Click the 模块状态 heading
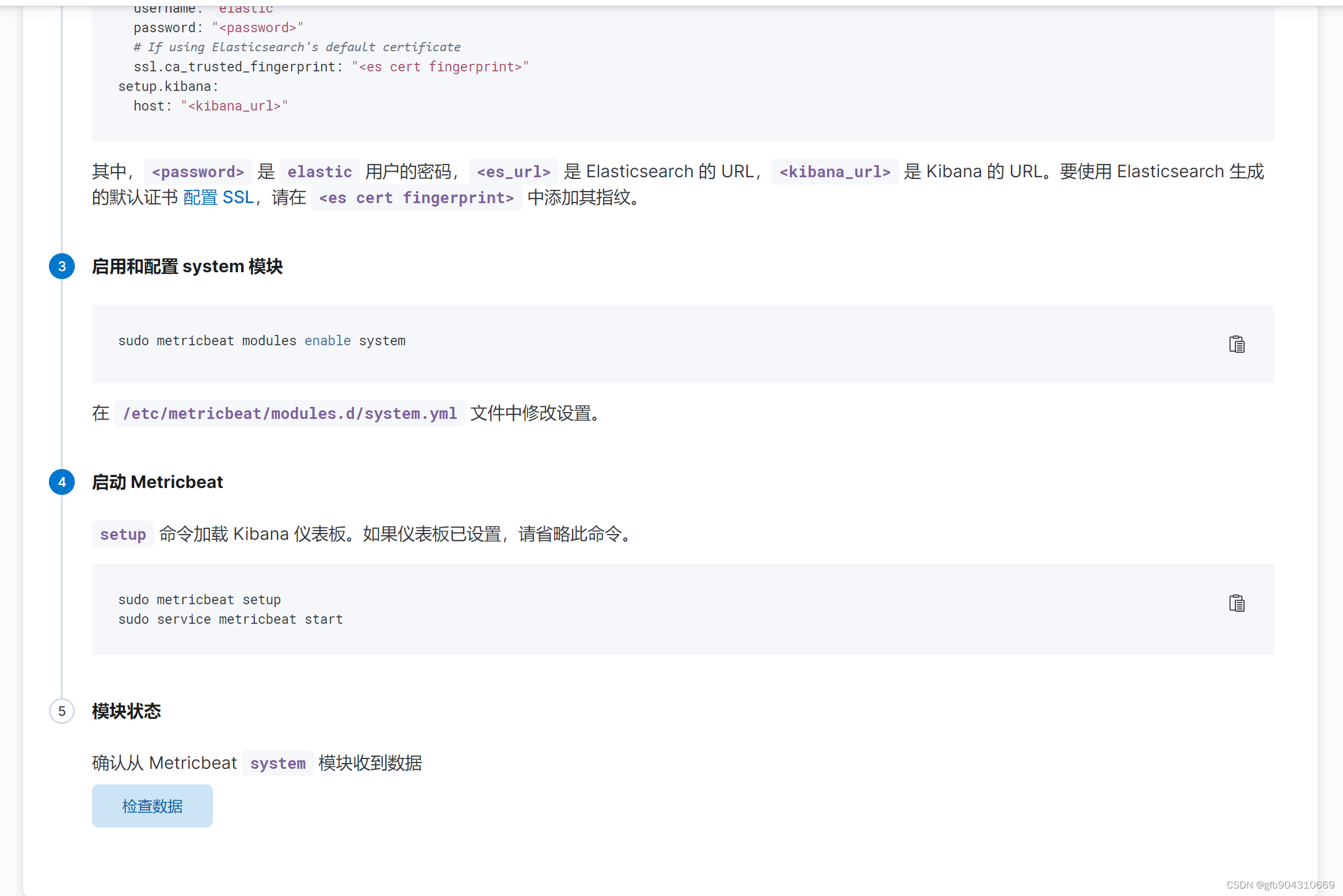This screenshot has height=896, width=1343. (127, 711)
